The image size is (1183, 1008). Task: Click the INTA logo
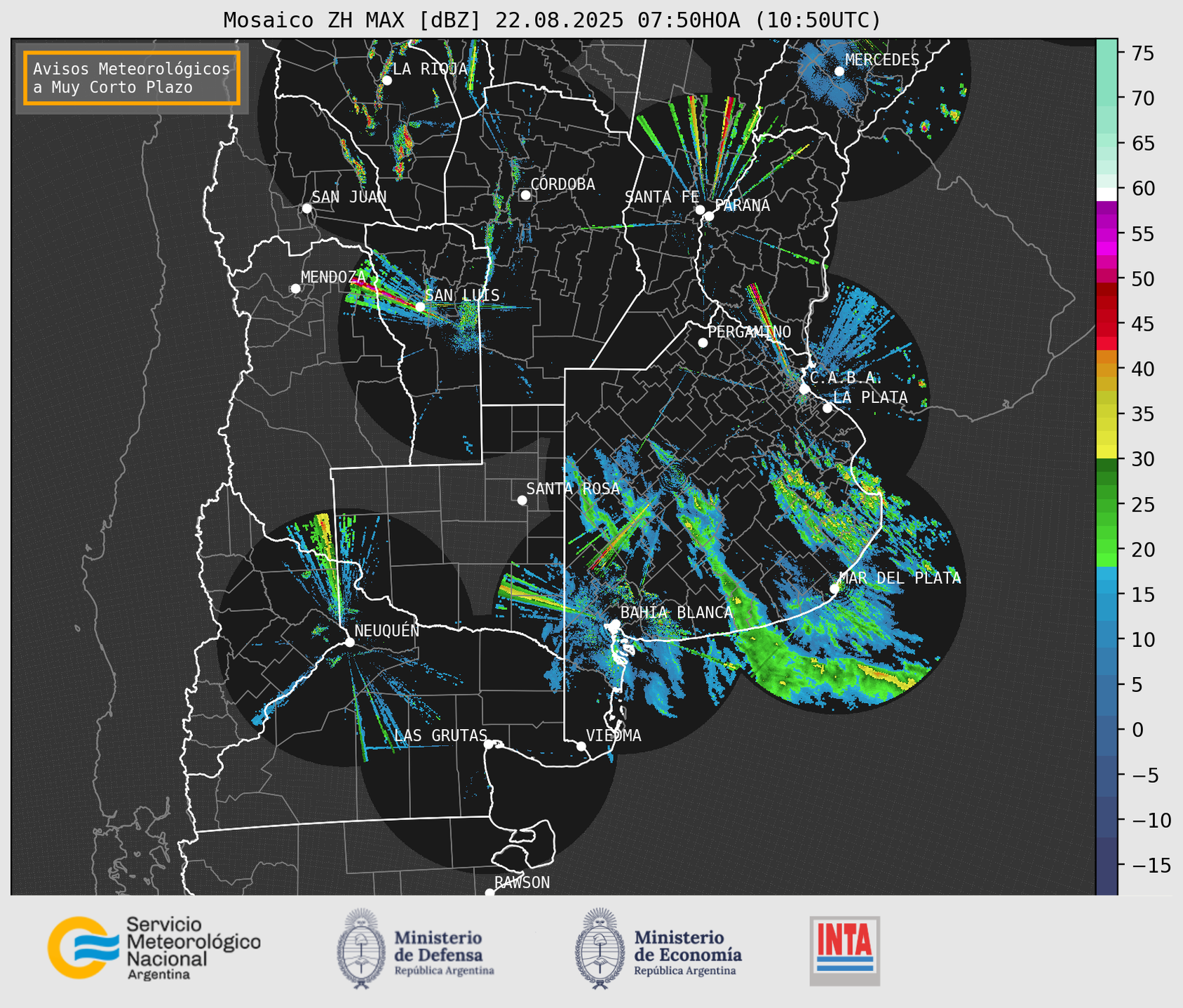pyautogui.click(x=845, y=951)
